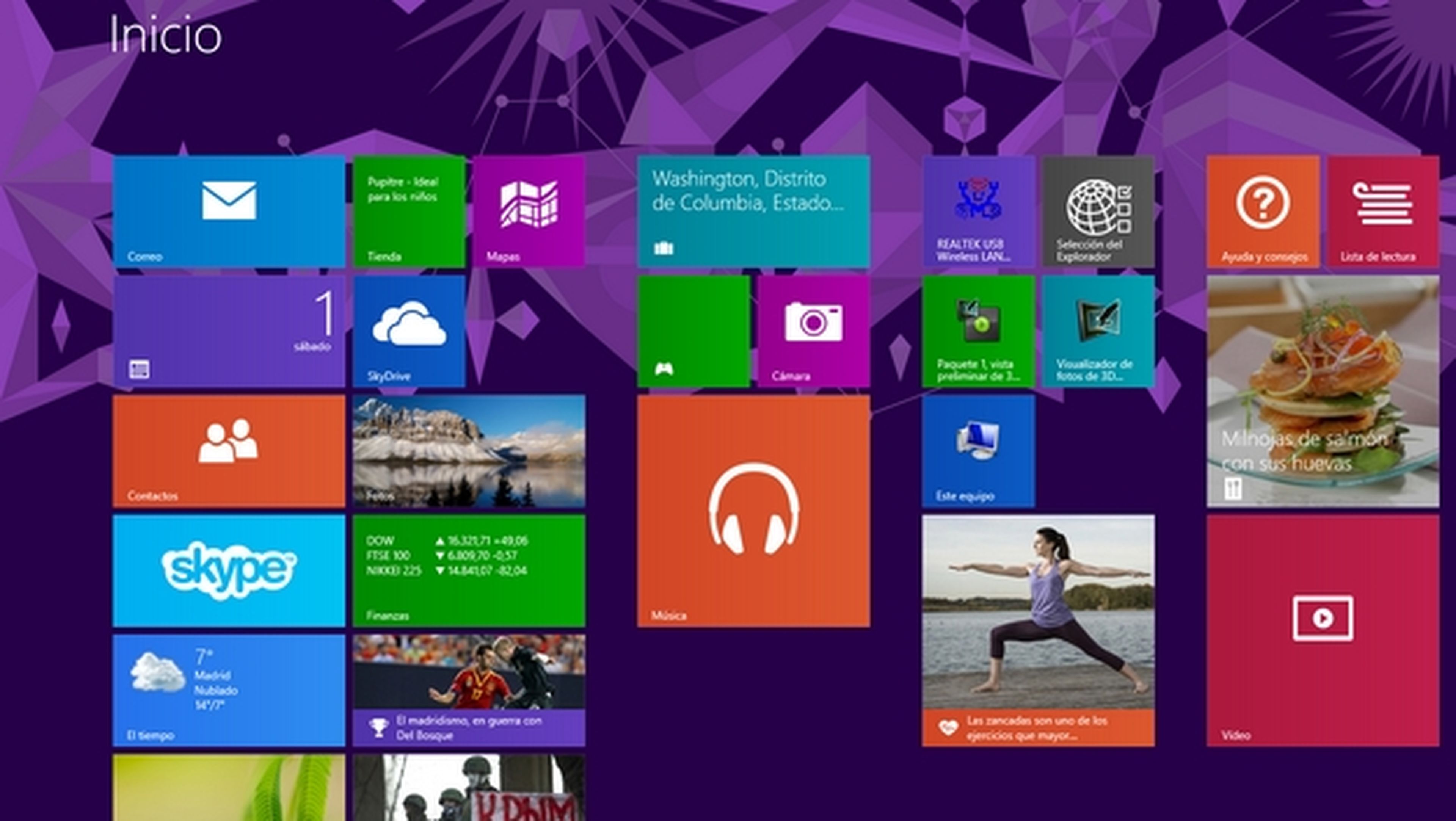Open the green games controller tile

pyautogui.click(x=693, y=331)
